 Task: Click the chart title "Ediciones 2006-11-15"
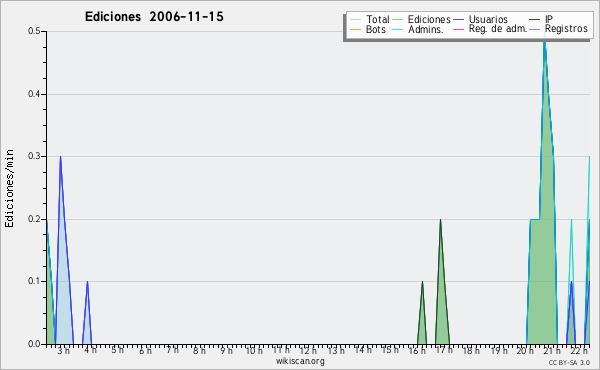(154, 17)
